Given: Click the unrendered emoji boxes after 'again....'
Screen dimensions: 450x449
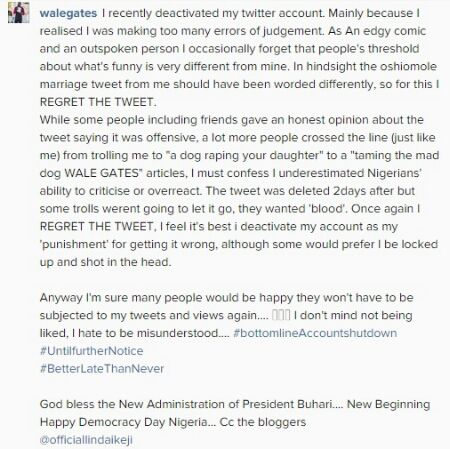Looking at the screenshot, I should point(281,315).
